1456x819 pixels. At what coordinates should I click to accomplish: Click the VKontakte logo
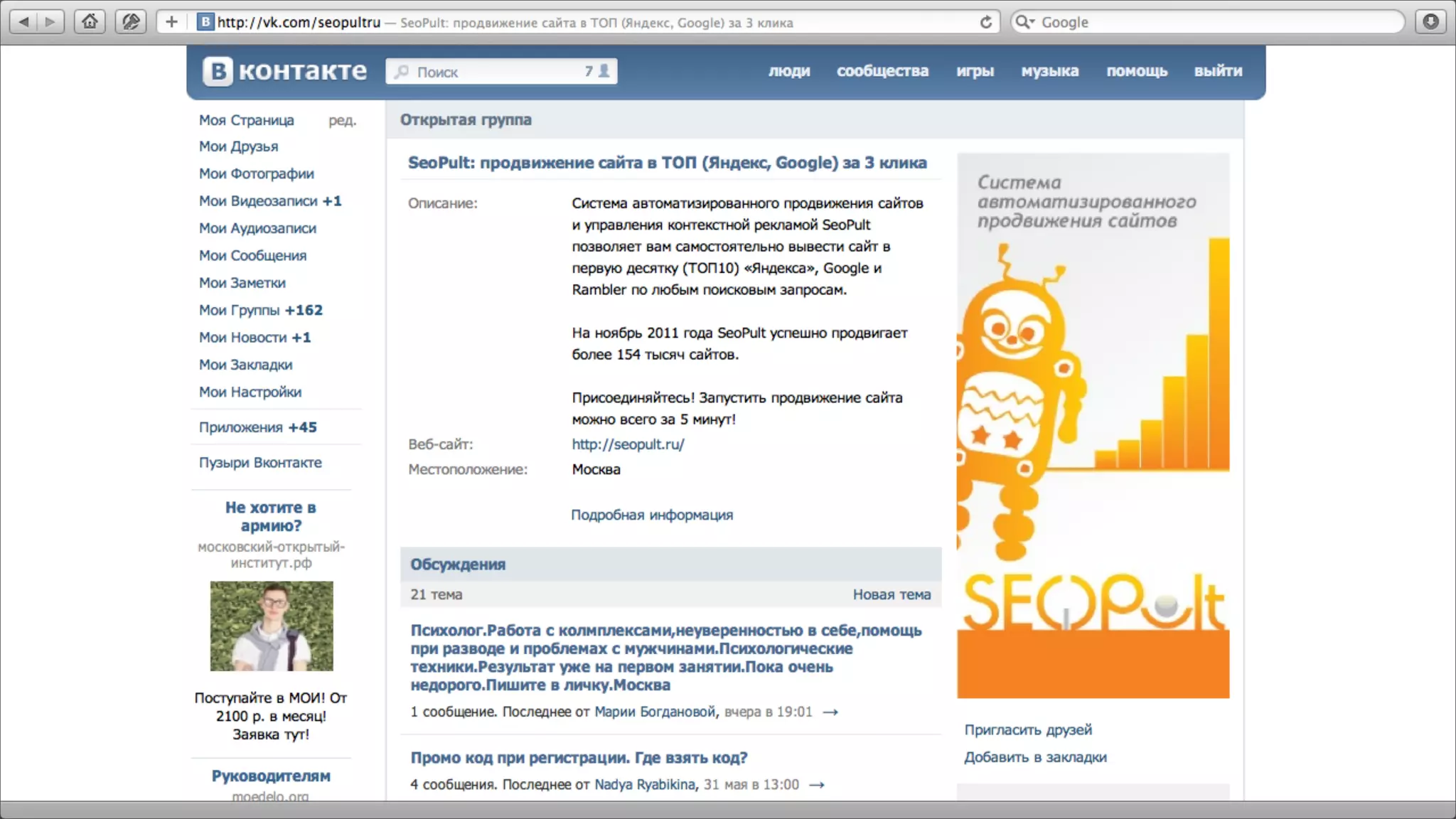(x=284, y=71)
